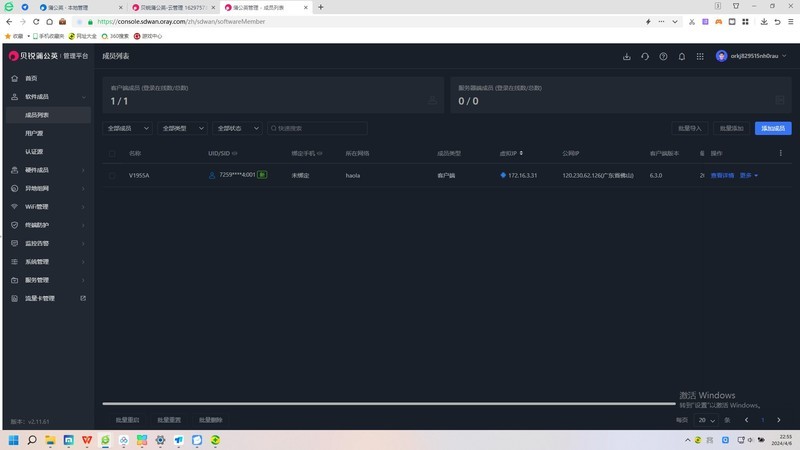Click the customer service headset icon

point(645,57)
